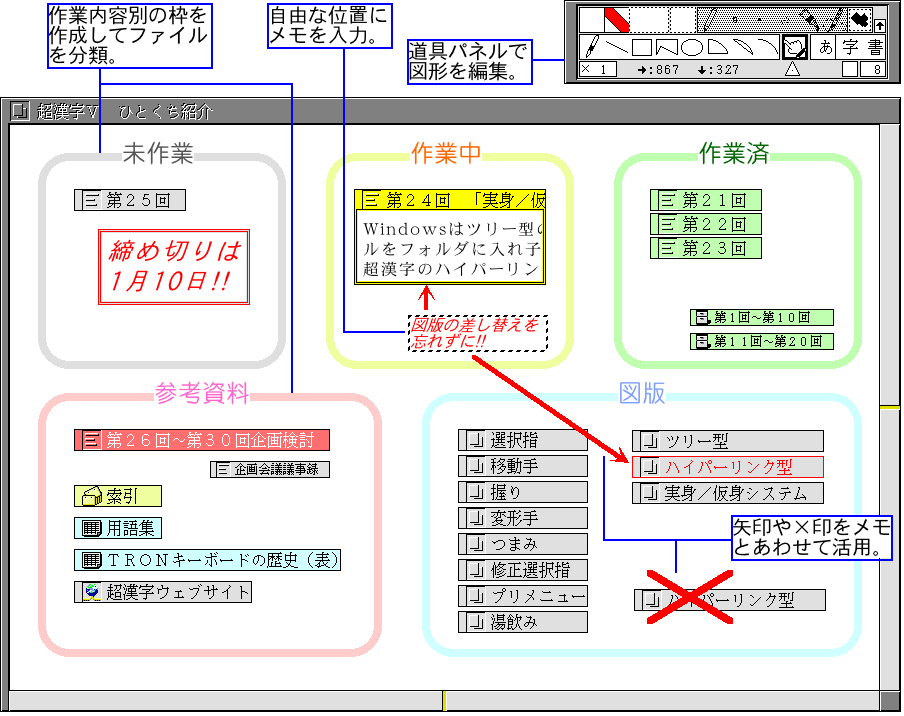Open the 第１回～第１０回 folder

tap(762, 317)
